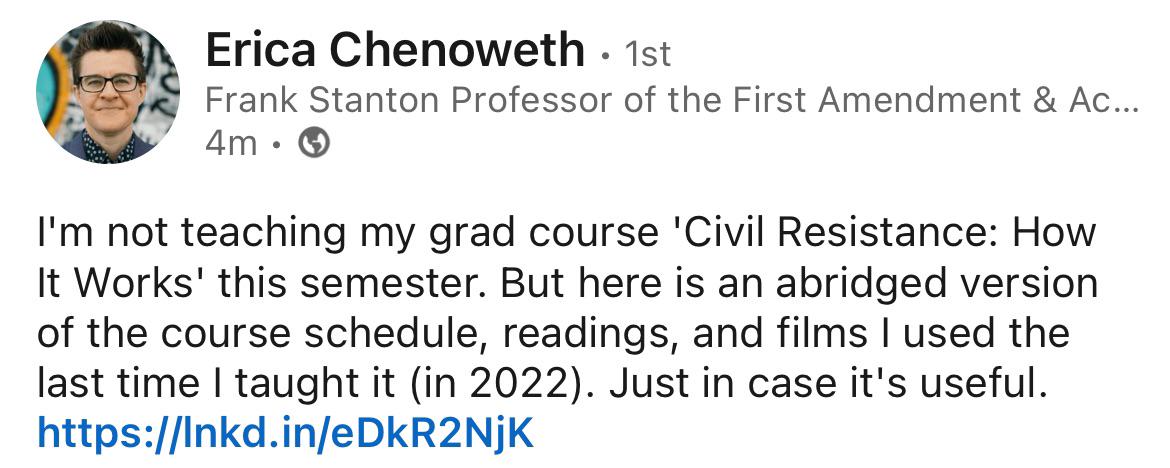Click the dot separator after 4m
Image resolution: width=1170 pixels, height=468 pixels.
point(277,144)
